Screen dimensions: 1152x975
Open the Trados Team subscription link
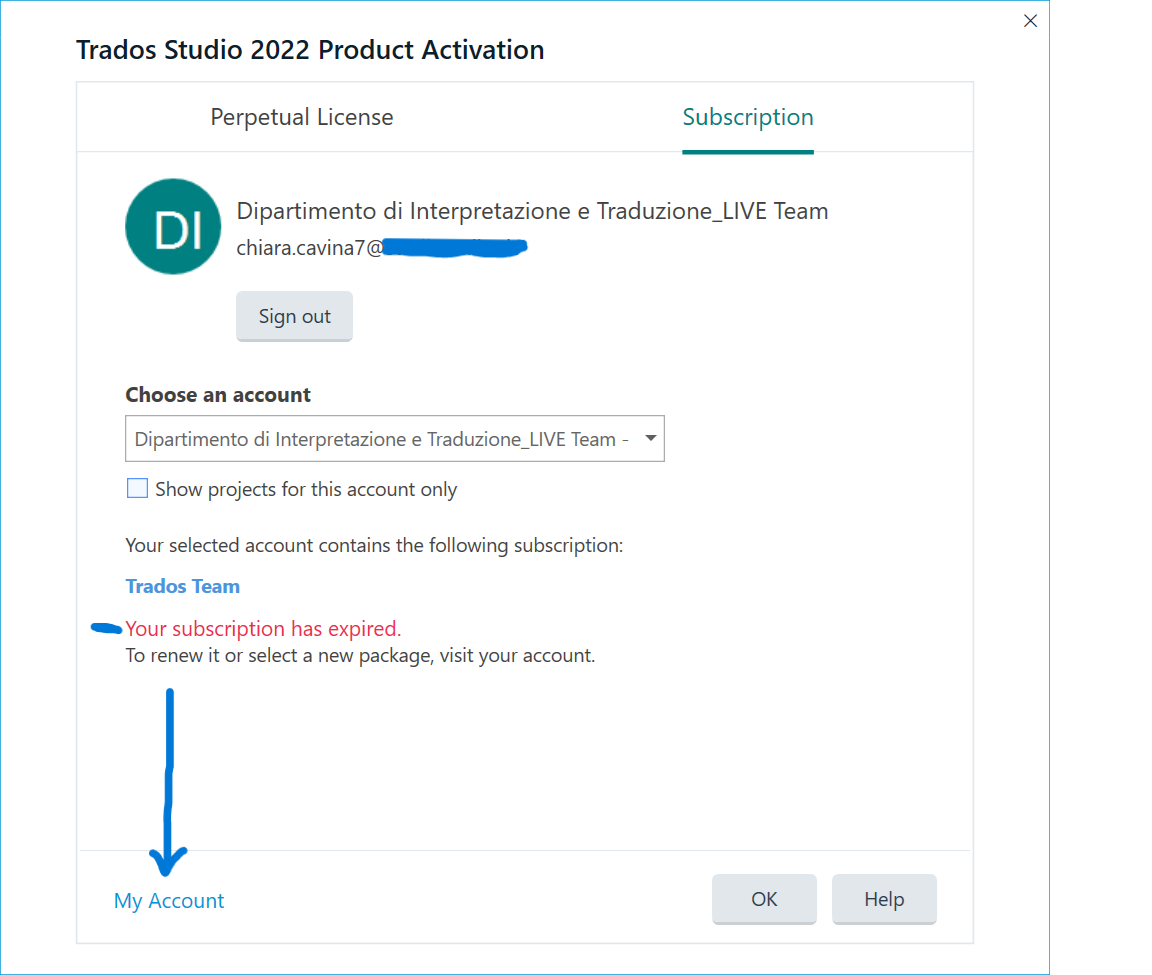[x=182, y=586]
